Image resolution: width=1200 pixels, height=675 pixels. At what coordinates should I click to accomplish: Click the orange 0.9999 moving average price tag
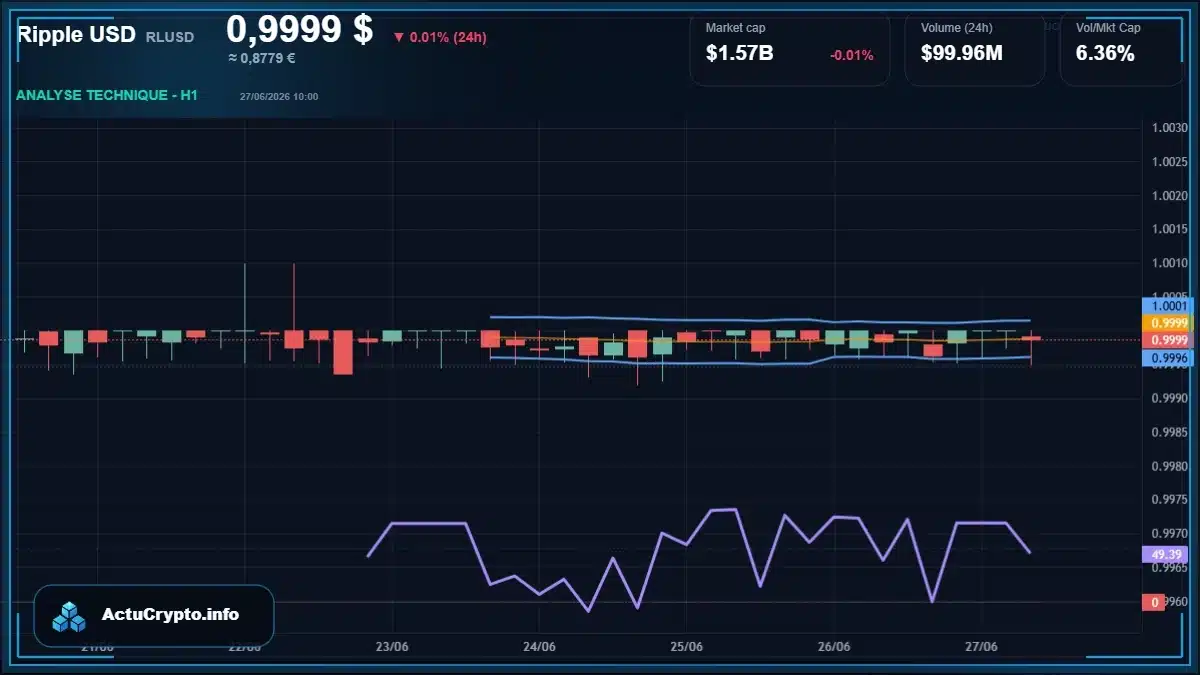[1169, 323]
